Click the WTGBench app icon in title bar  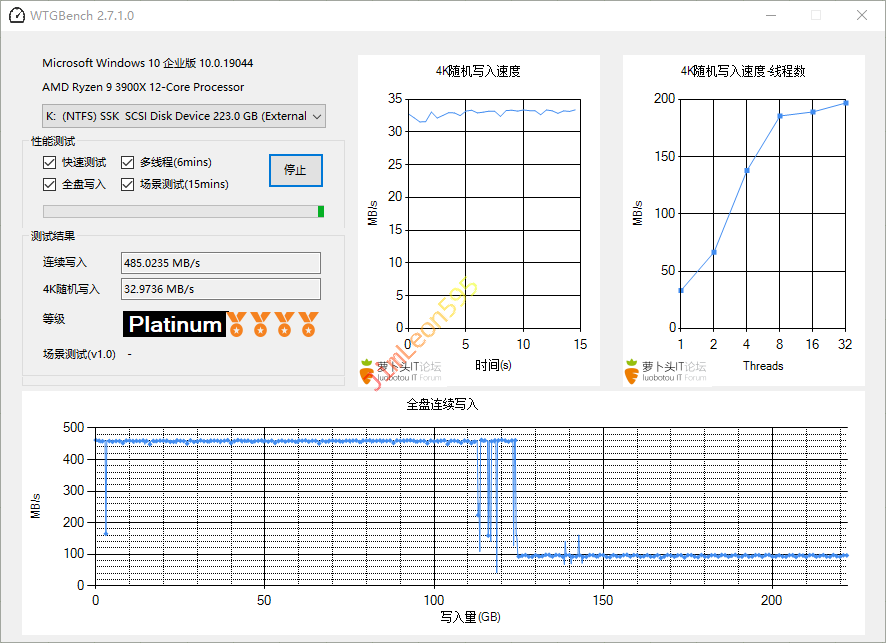point(17,16)
